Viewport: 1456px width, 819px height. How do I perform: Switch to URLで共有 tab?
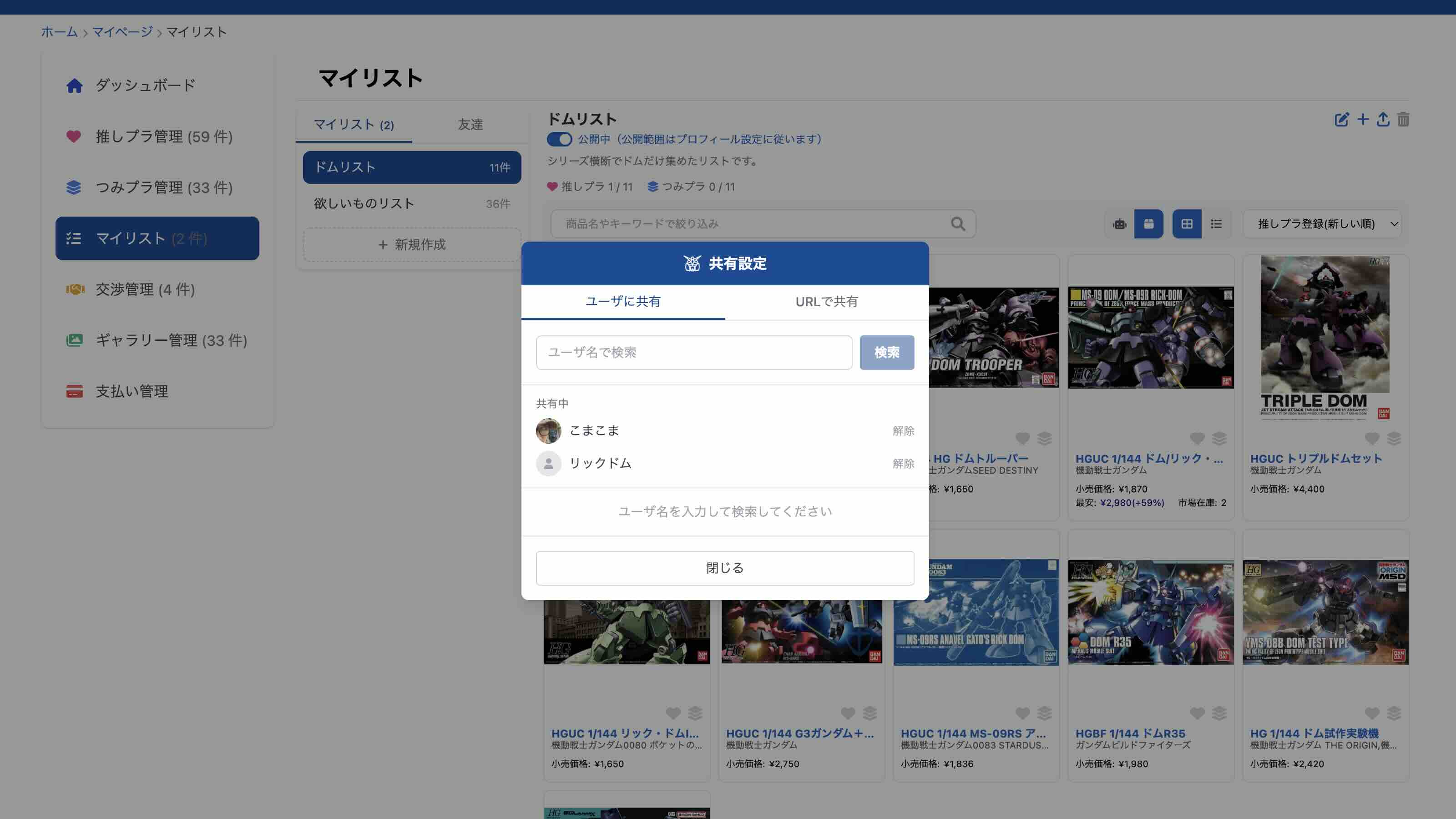[x=826, y=302]
